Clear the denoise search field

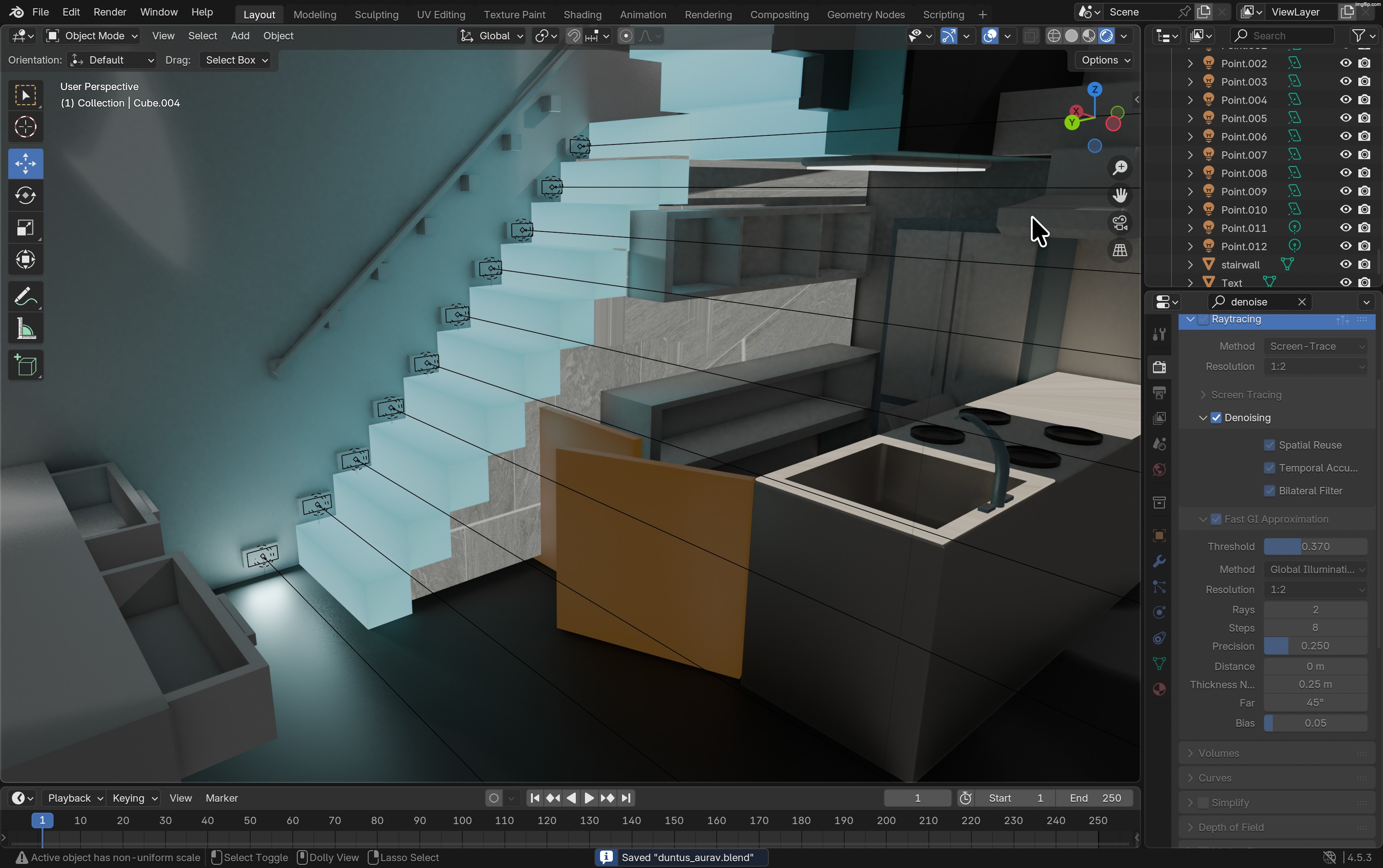click(1302, 302)
